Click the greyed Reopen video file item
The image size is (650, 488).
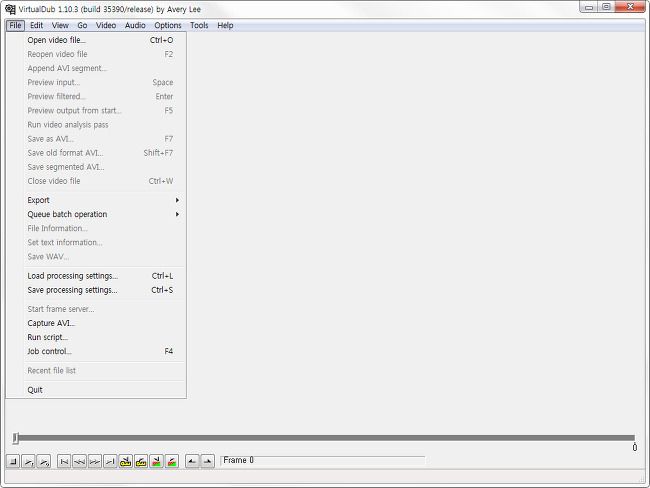click(96, 54)
